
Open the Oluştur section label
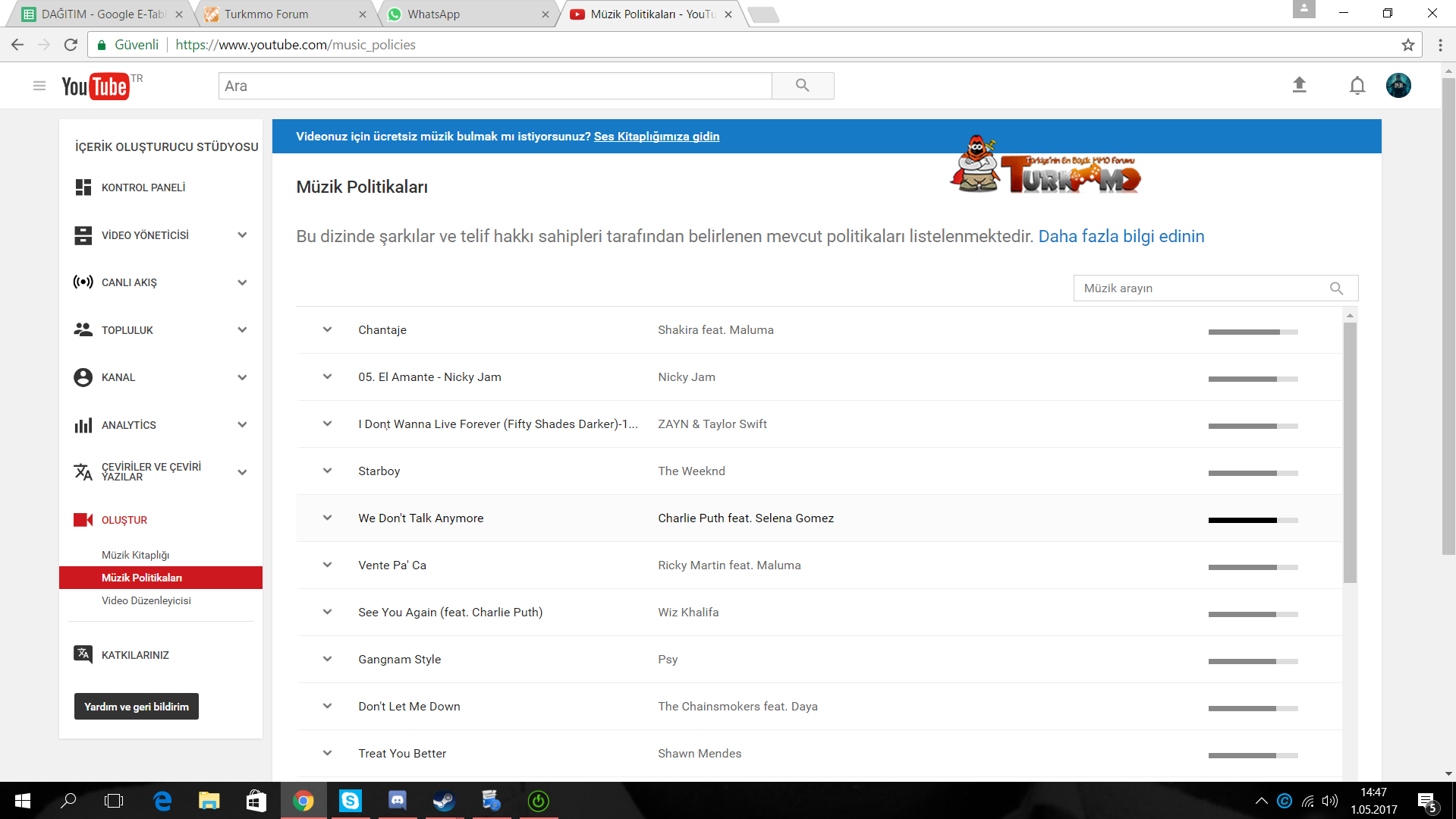click(x=124, y=520)
